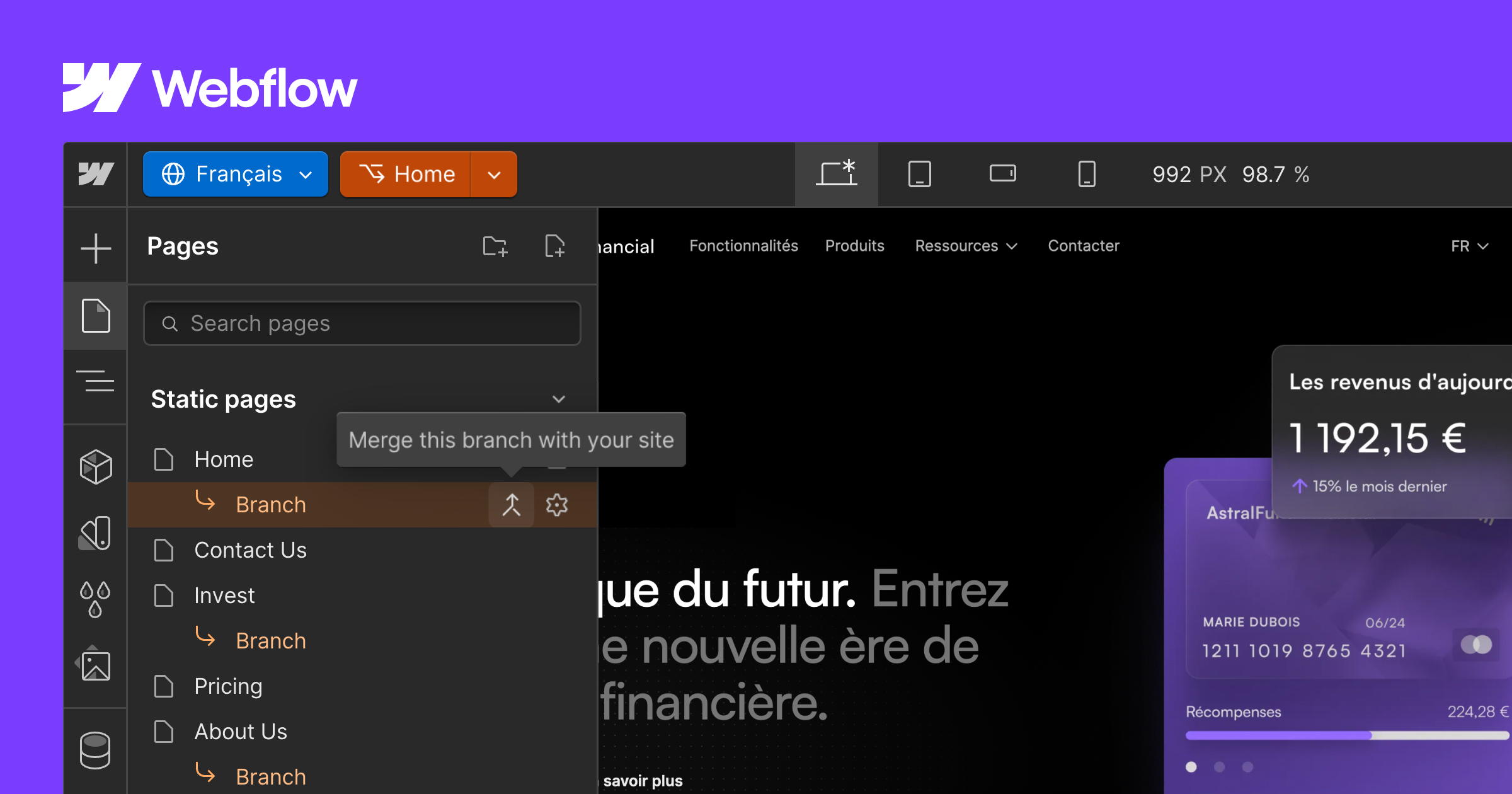
Task: Create a new folder in Pages
Action: point(495,246)
